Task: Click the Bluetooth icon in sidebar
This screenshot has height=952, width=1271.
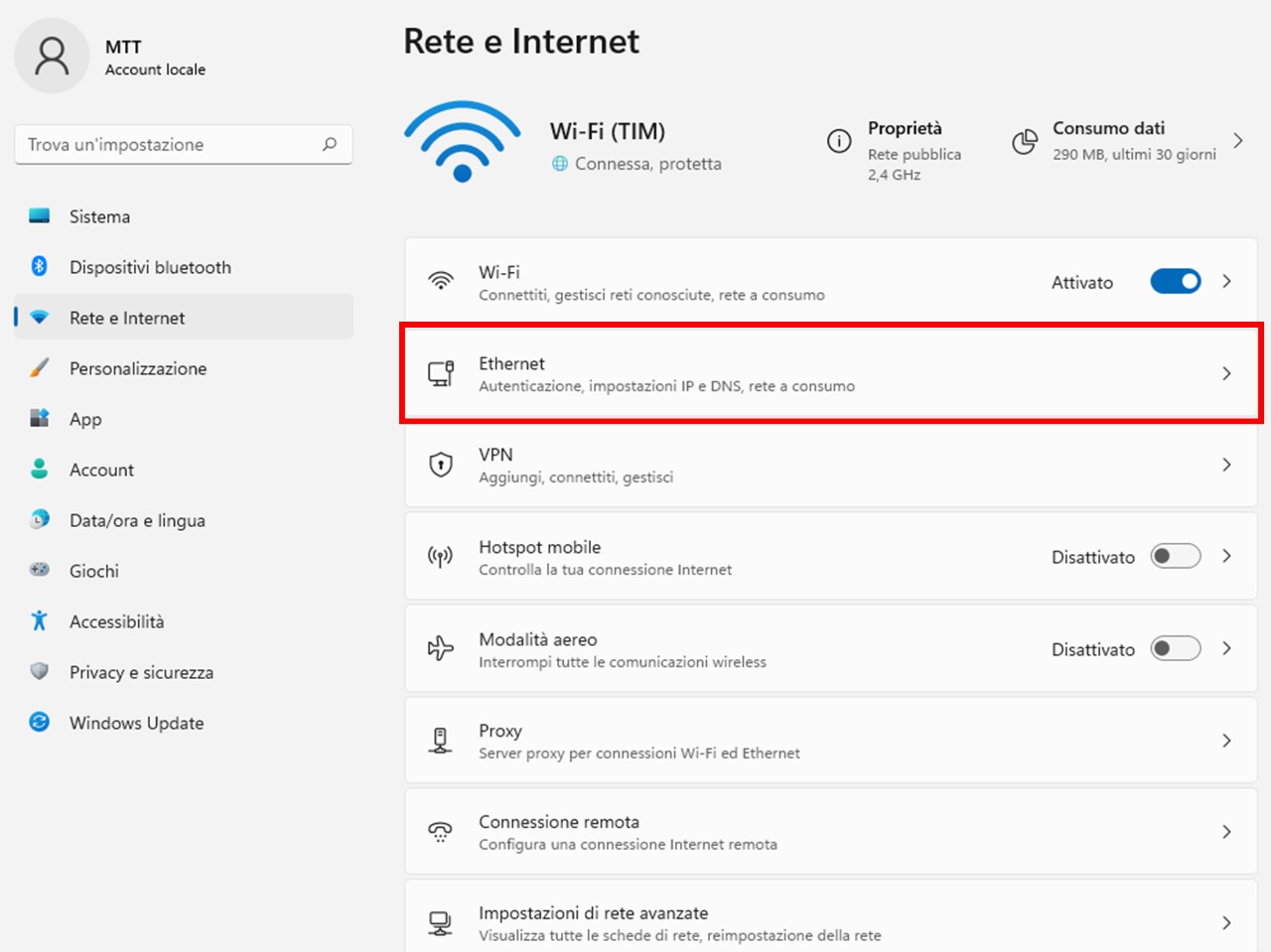Action: point(40,266)
